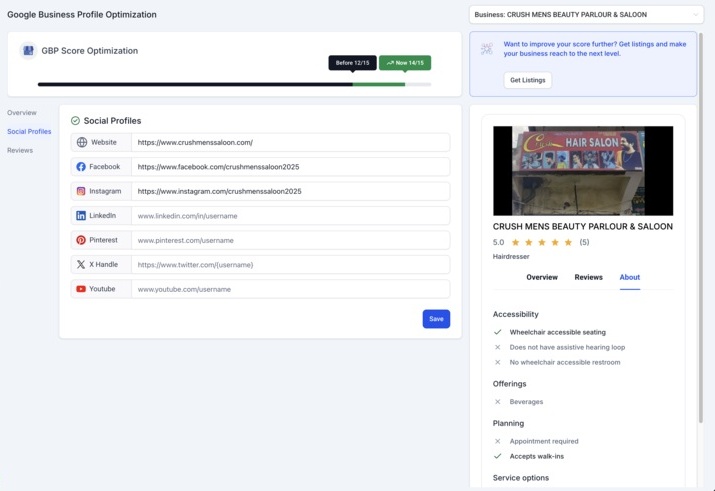Image resolution: width=715 pixels, height=491 pixels.
Task: Click the Planning section heading
Action: pyautogui.click(x=508, y=424)
